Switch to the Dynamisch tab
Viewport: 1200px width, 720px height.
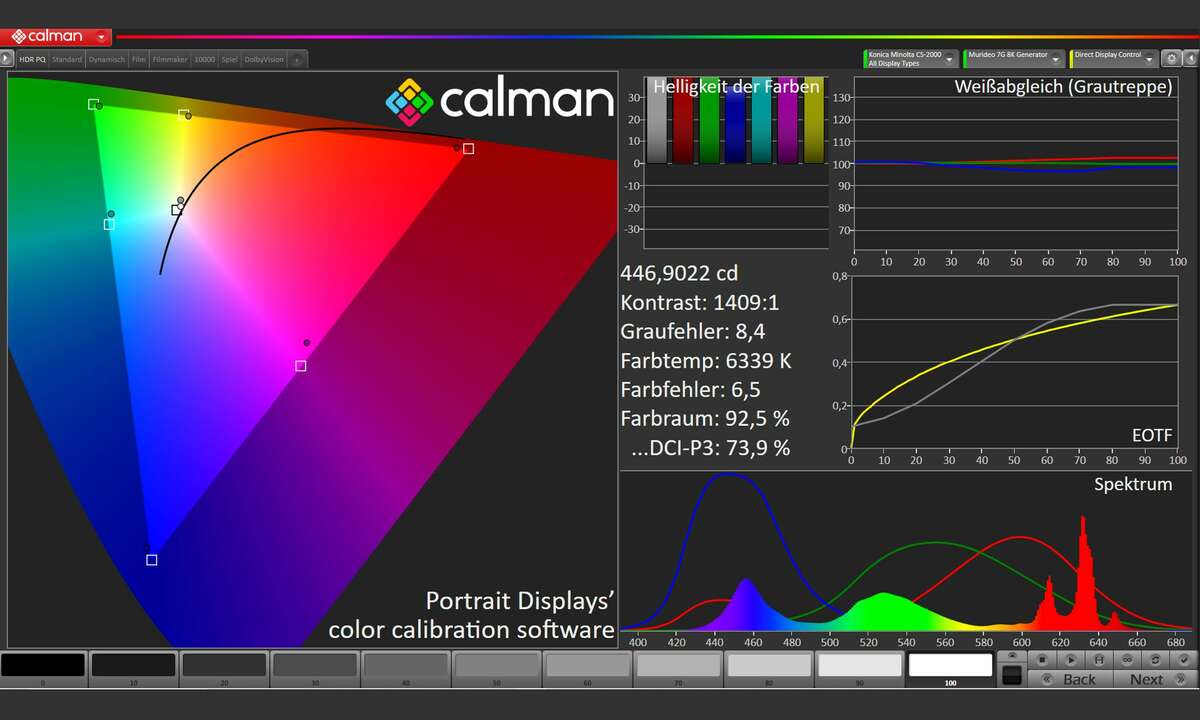[x=107, y=60]
